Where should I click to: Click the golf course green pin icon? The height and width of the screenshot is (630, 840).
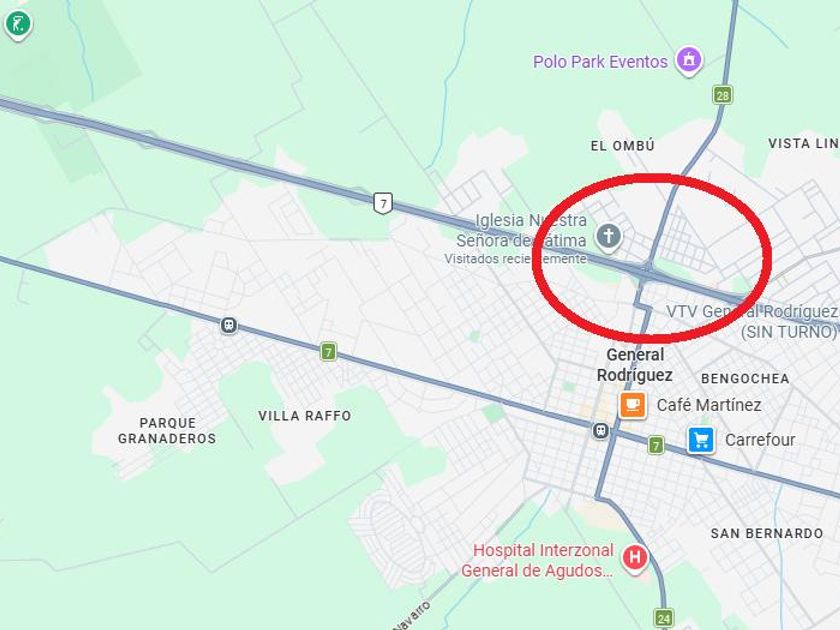[19, 24]
